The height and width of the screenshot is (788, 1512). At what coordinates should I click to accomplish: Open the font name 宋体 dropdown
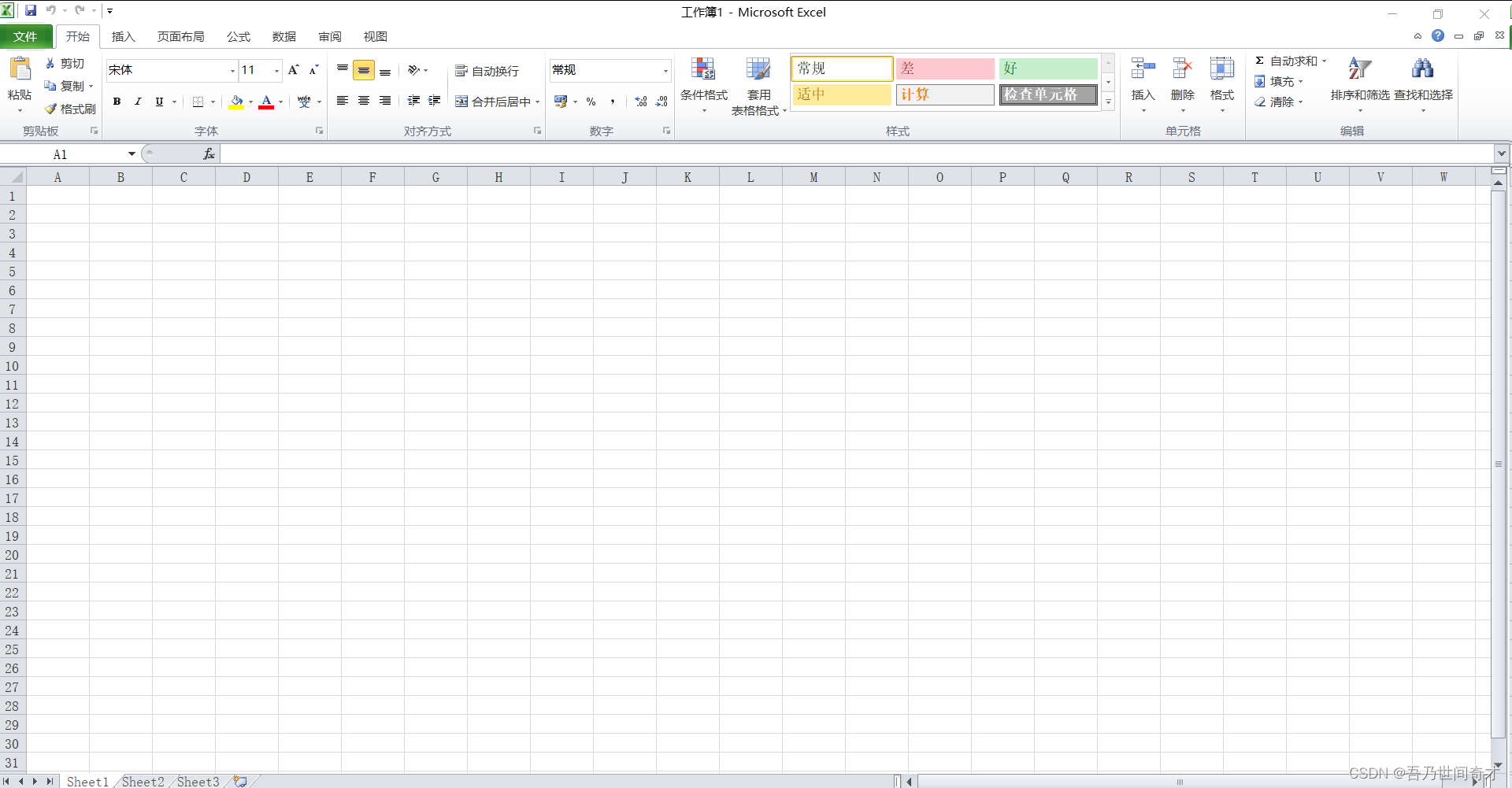(x=232, y=71)
